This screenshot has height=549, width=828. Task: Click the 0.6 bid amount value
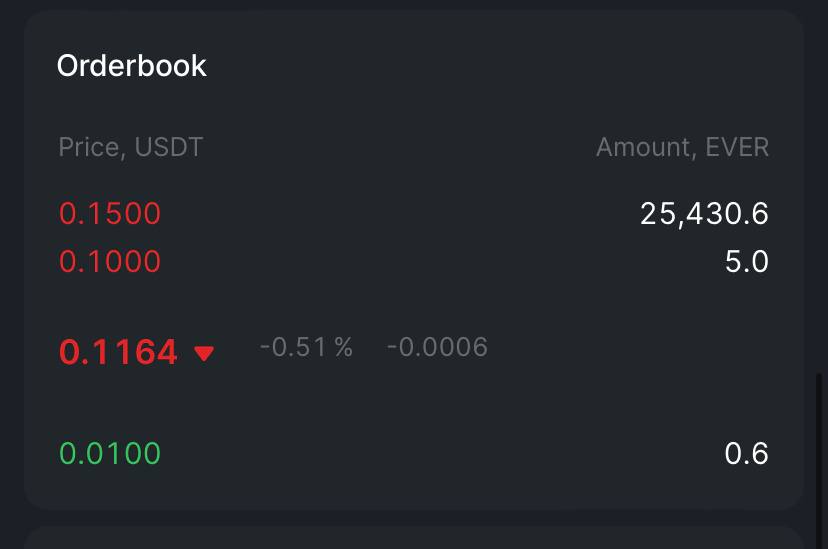coord(746,453)
